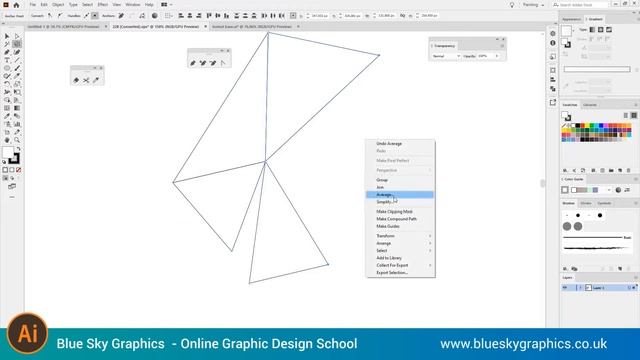The height and width of the screenshot is (360, 640).
Task: Switch to the Symbols panel tab
Action: tap(604, 203)
